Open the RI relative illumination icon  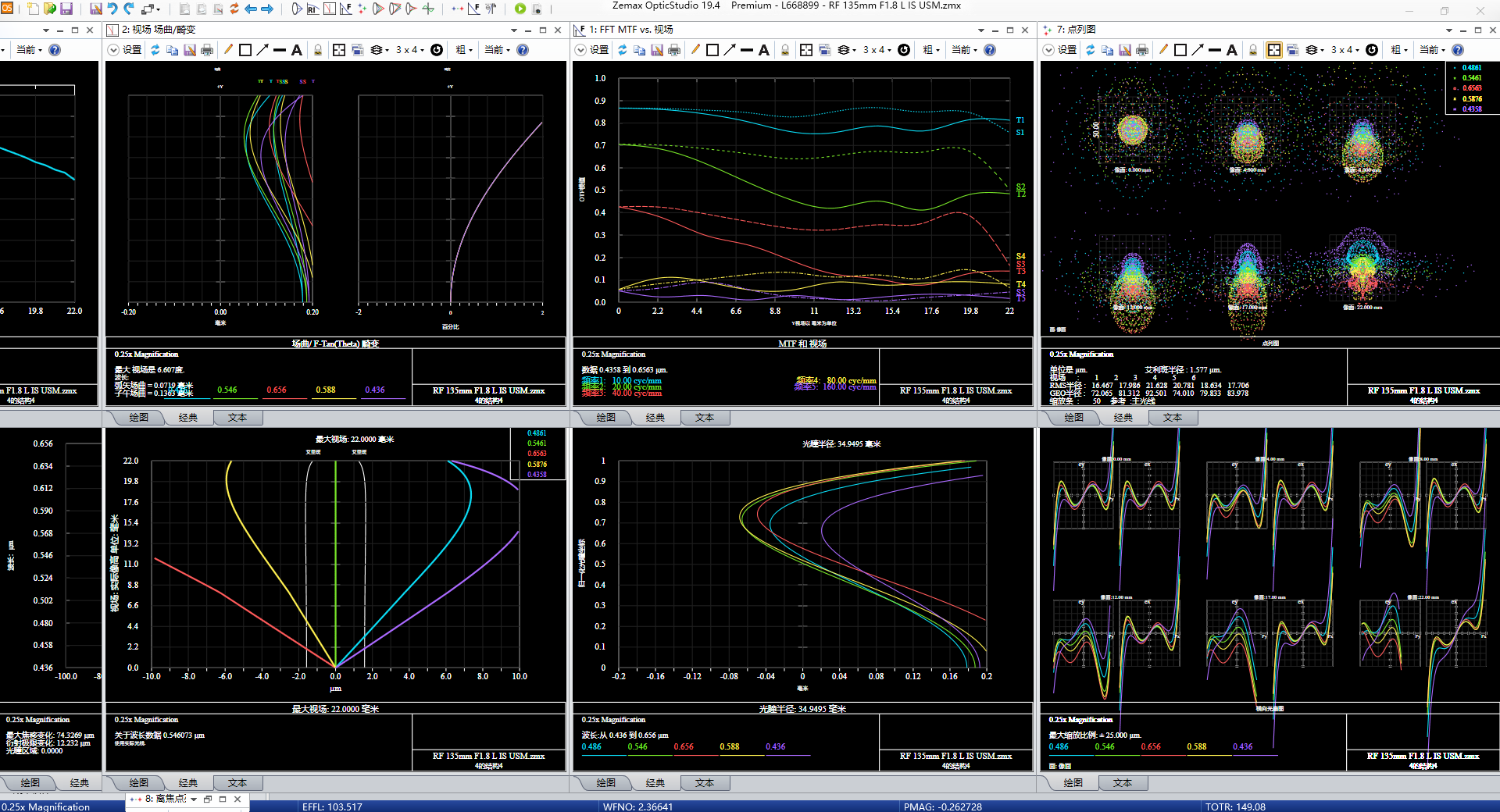(x=312, y=9)
